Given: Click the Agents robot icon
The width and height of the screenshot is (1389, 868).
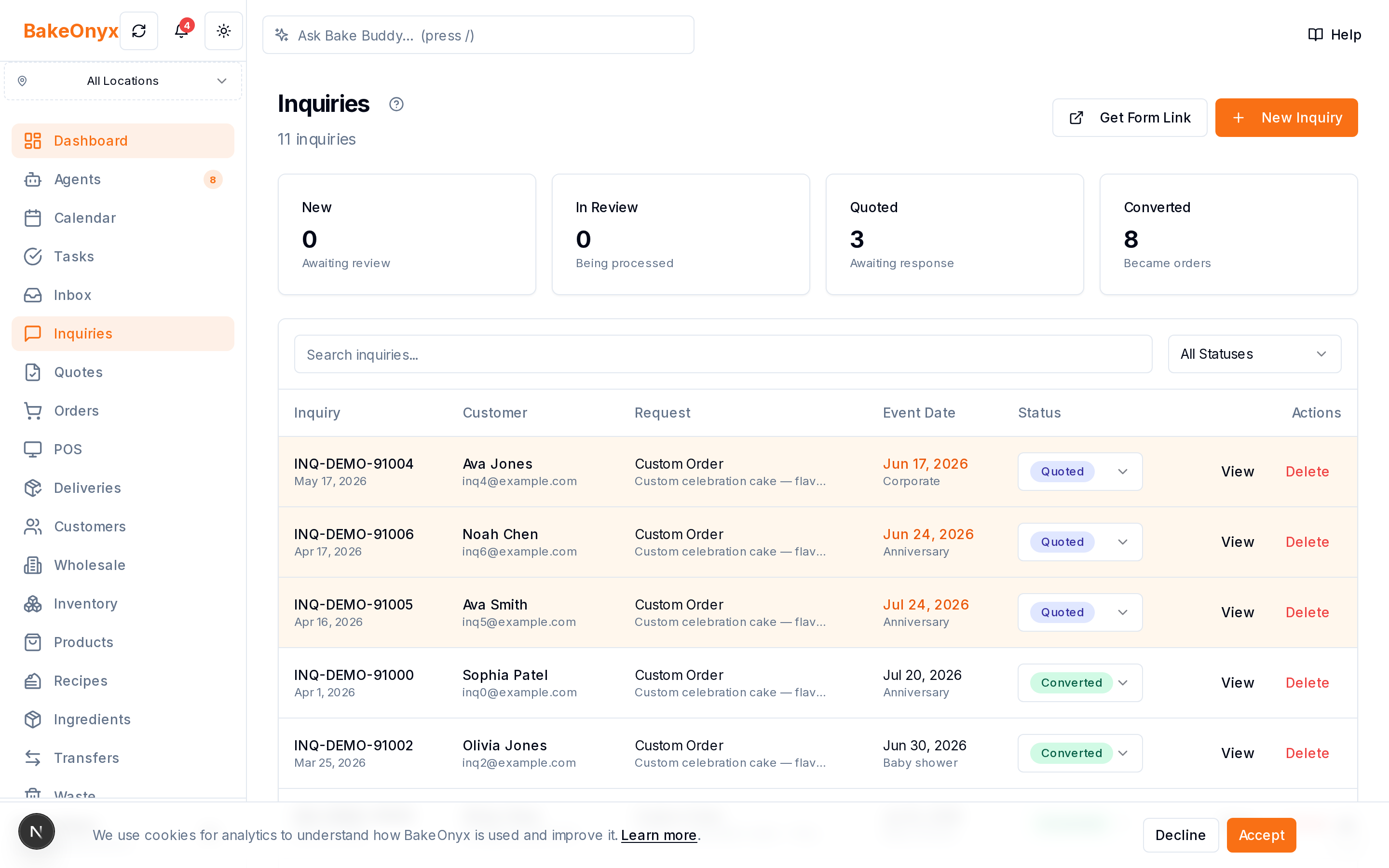Looking at the screenshot, I should point(33,179).
